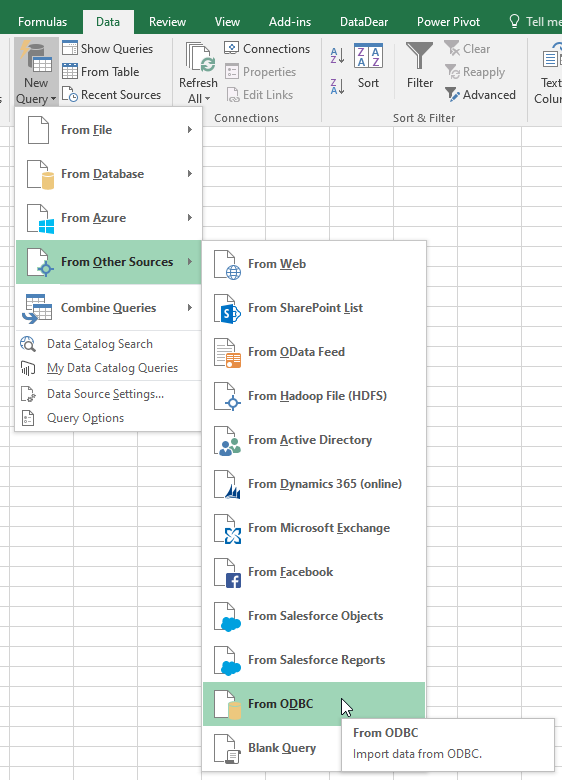Toggle the Filter funnel button
Viewport: 562px width, 780px height.
(x=420, y=66)
